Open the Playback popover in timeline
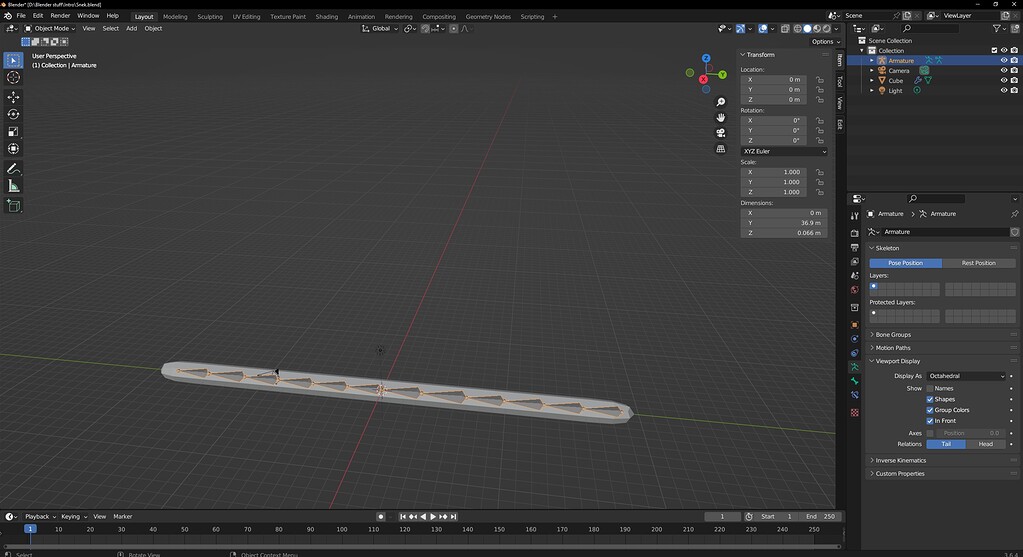 pos(40,517)
